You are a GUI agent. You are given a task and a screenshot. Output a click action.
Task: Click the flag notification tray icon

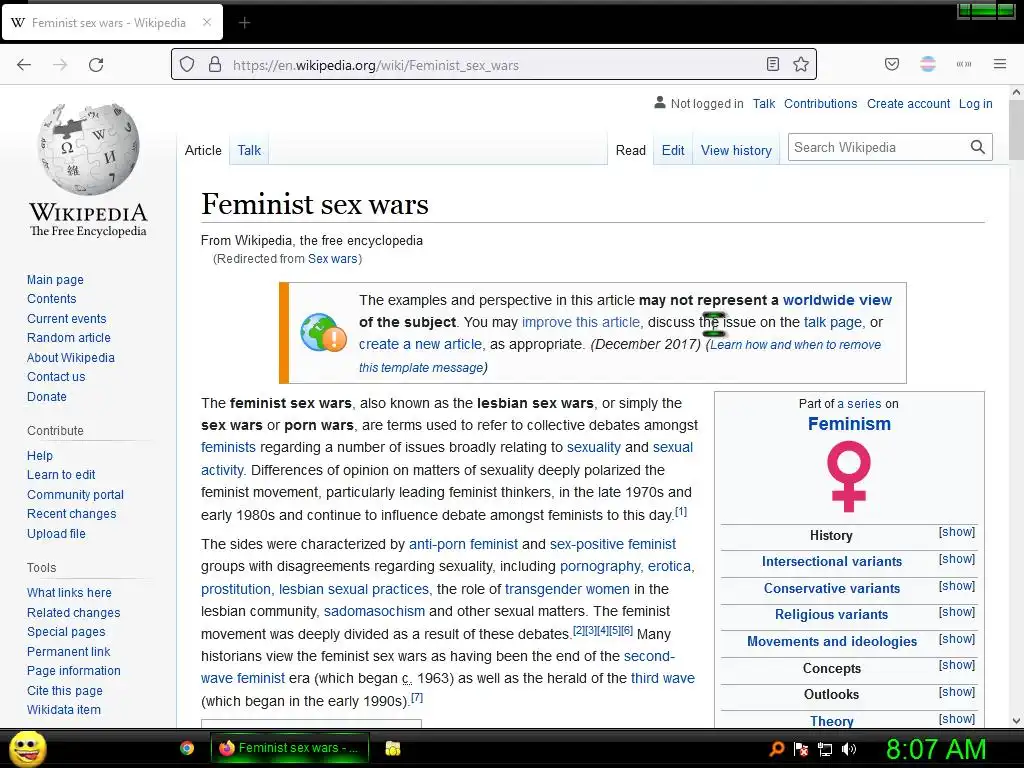801,749
